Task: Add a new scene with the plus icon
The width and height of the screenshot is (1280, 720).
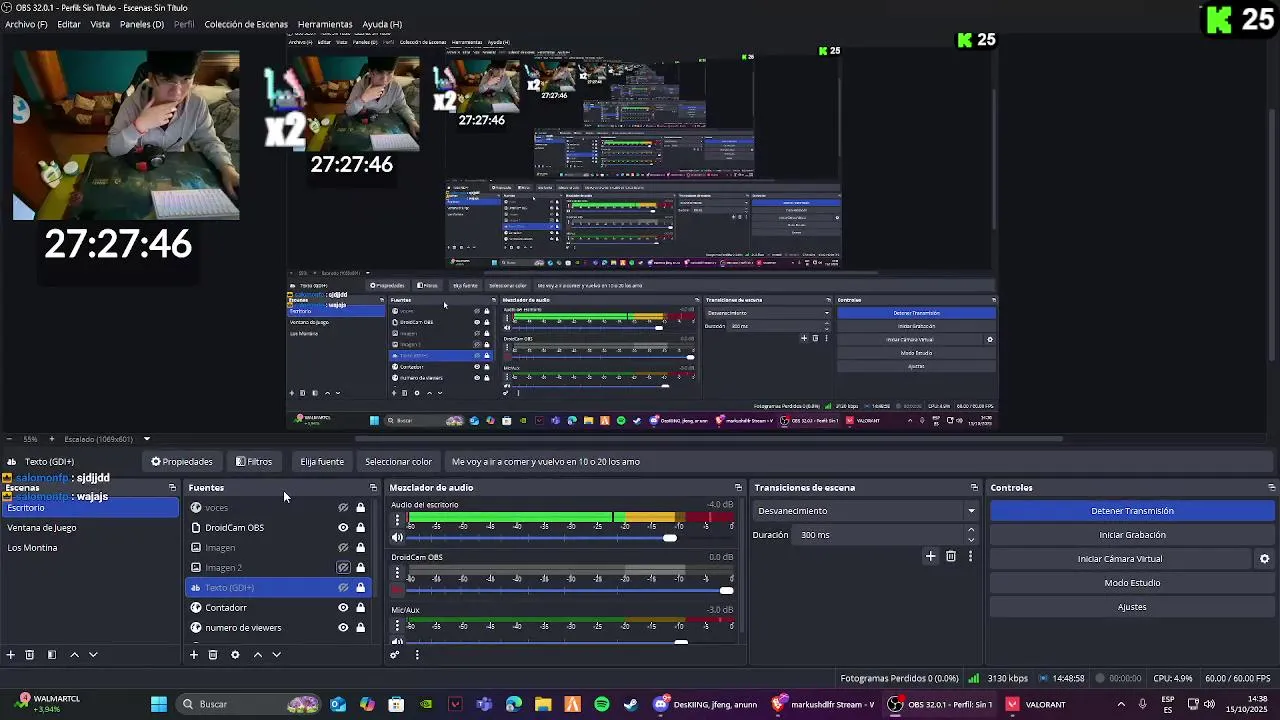Action: point(11,655)
